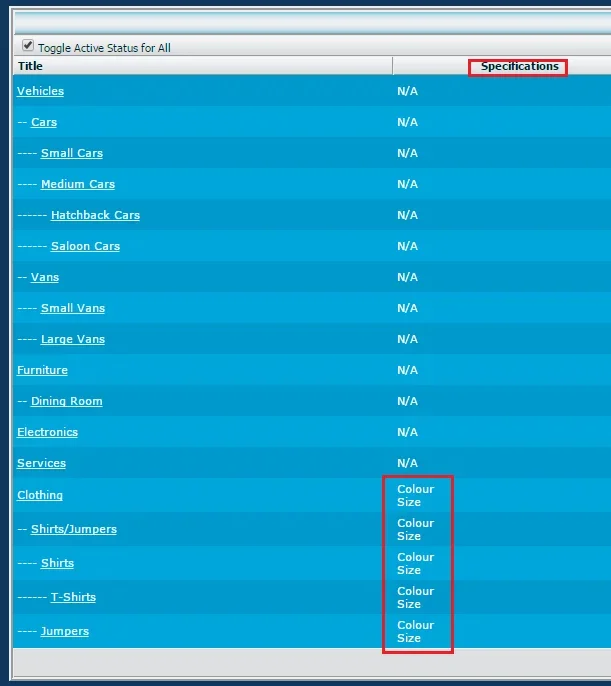Screen dimensions: 611x686
Task: Open the Medium Cars link
Action: click(x=78, y=184)
